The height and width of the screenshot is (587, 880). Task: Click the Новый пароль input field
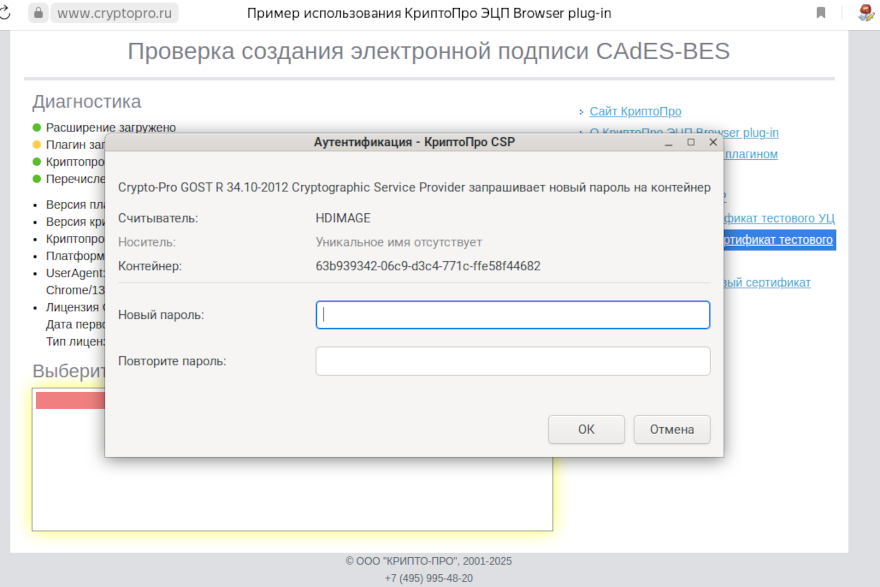pyautogui.click(x=512, y=314)
